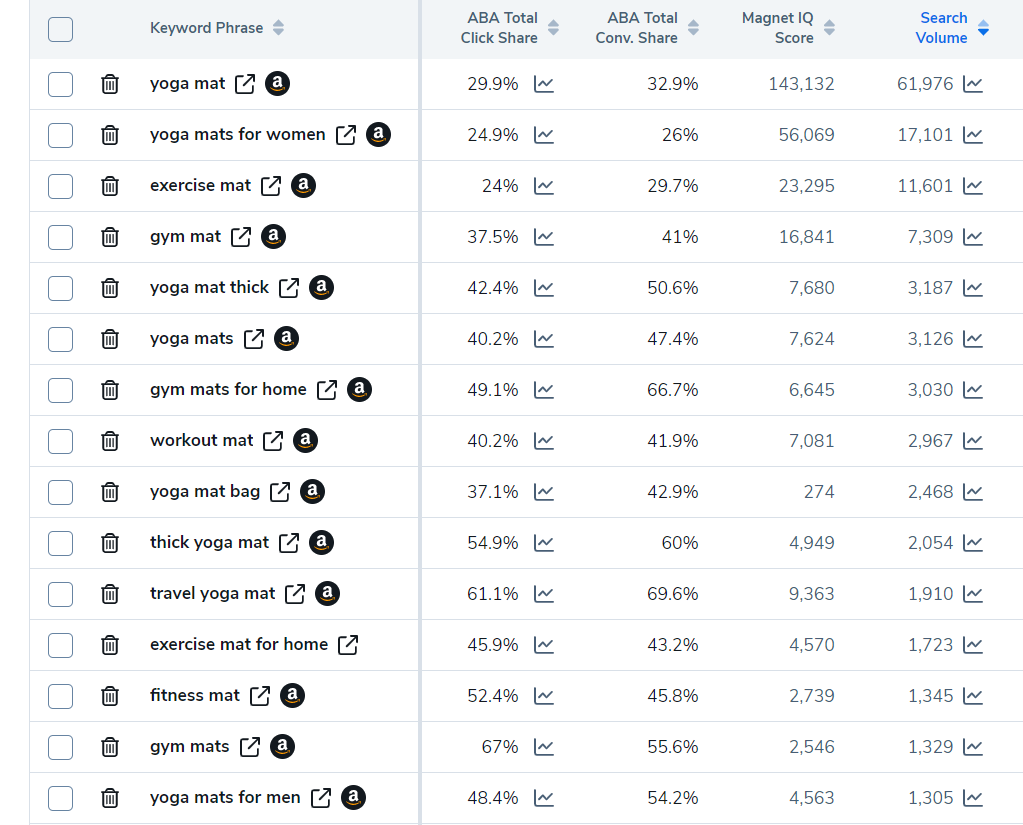Select the "workout mat" row checkbox
The width and height of the screenshot is (1023, 825).
[61, 441]
